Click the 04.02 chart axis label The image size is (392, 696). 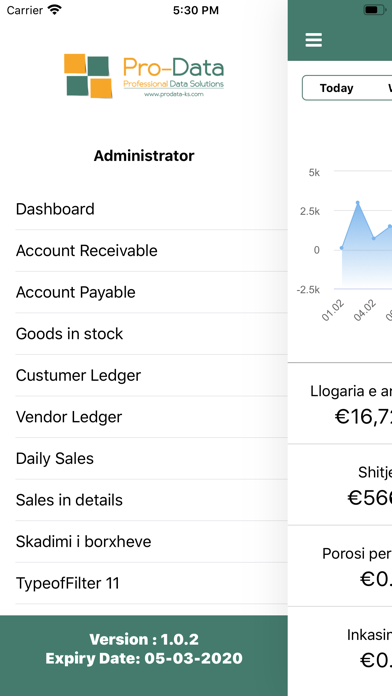click(x=365, y=310)
